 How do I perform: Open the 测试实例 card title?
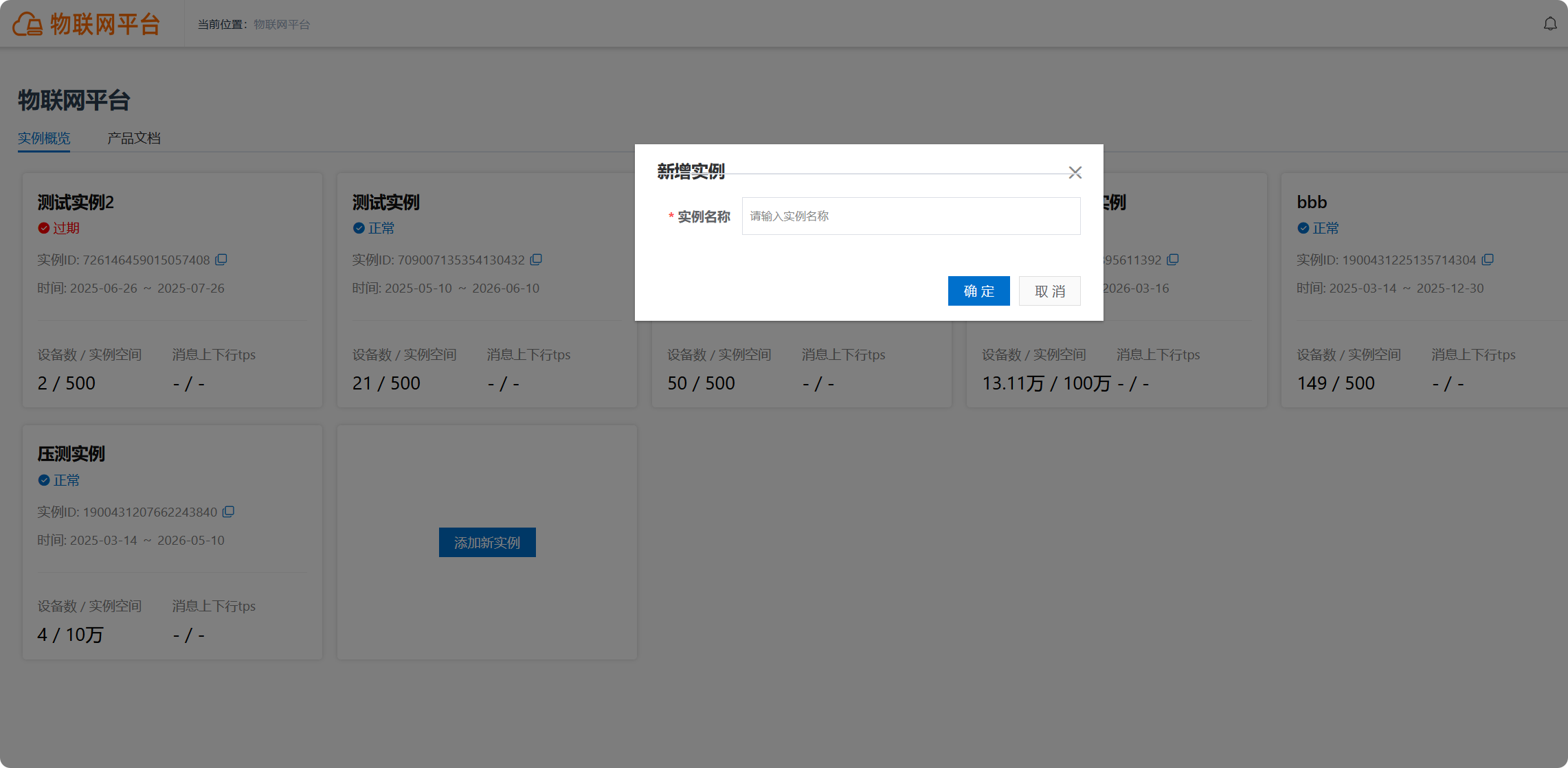coord(386,203)
